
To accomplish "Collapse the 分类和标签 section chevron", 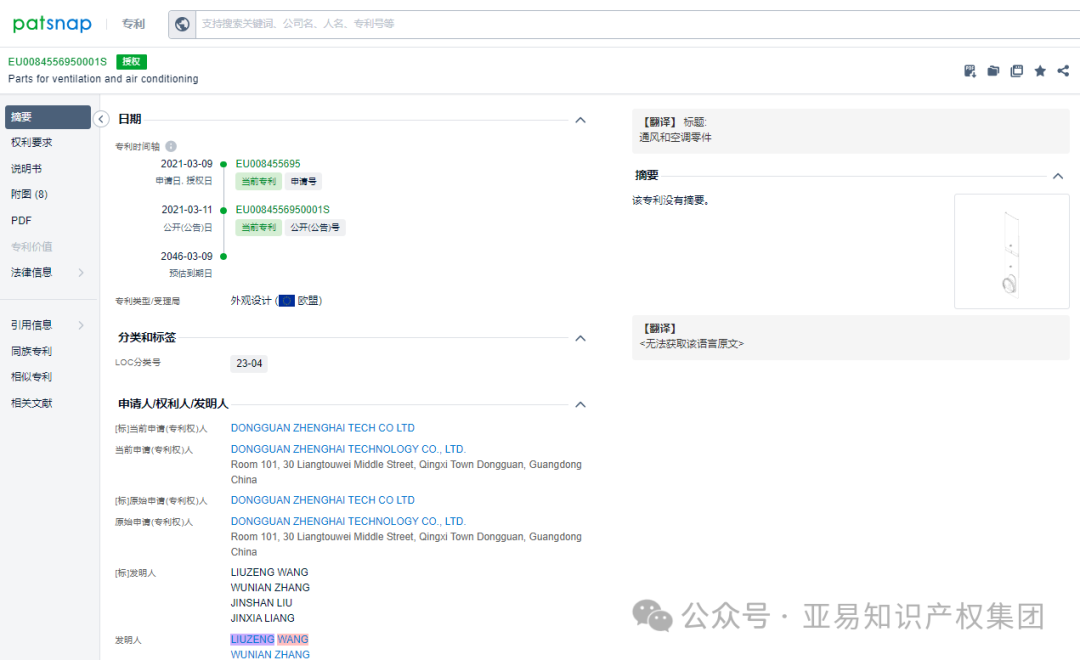I will tap(581, 338).
